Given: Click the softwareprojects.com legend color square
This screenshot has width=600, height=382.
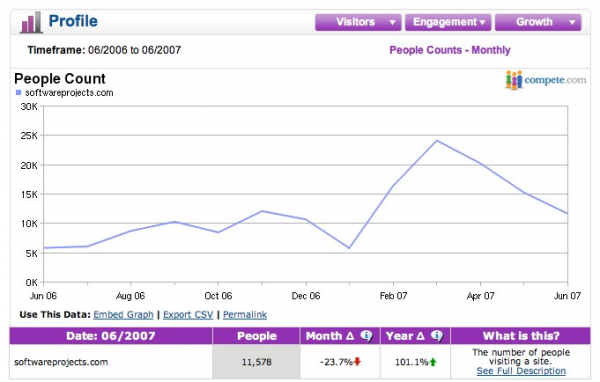Looking at the screenshot, I should (18, 93).
